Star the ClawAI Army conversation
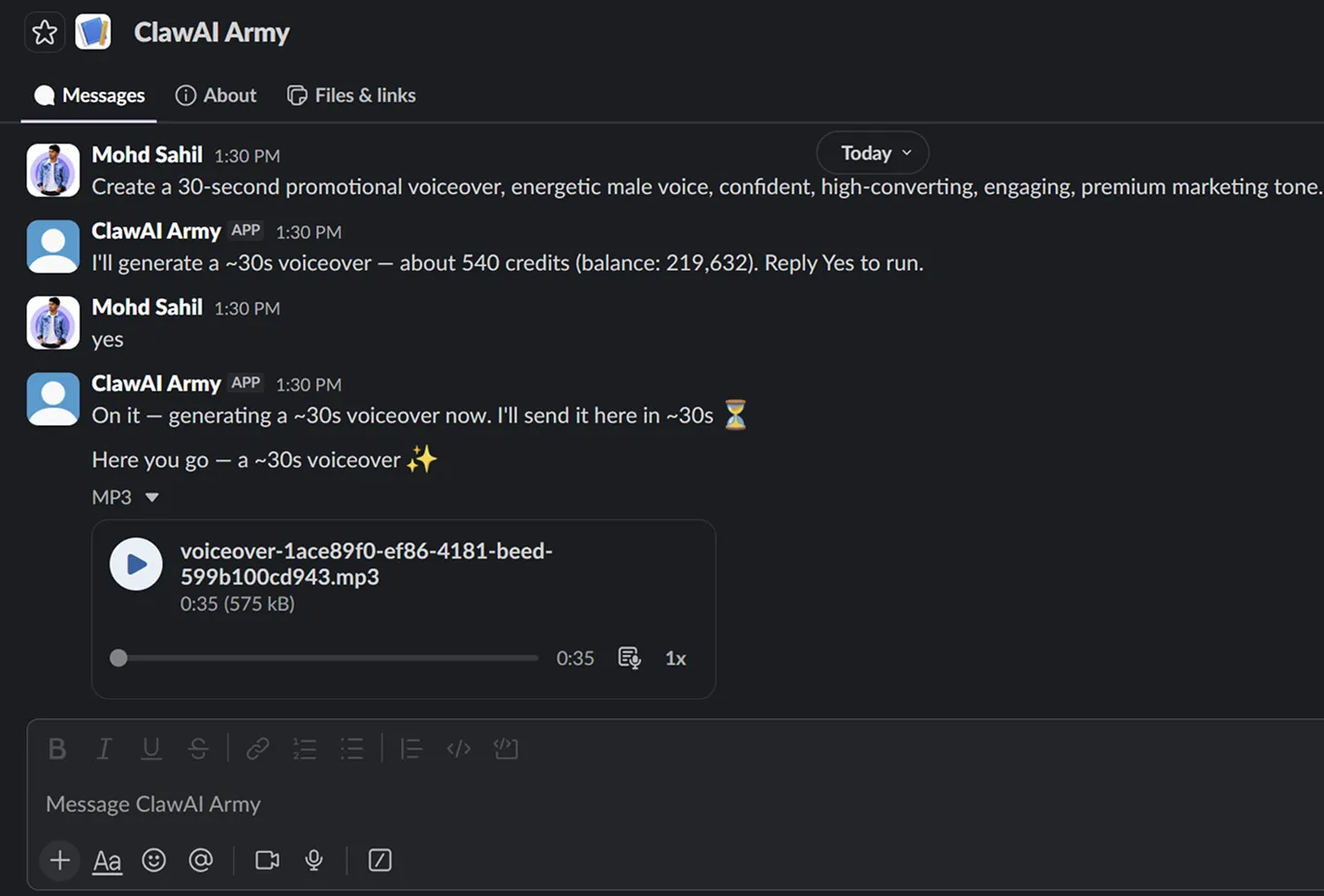1324x896 pixels. 45,32
